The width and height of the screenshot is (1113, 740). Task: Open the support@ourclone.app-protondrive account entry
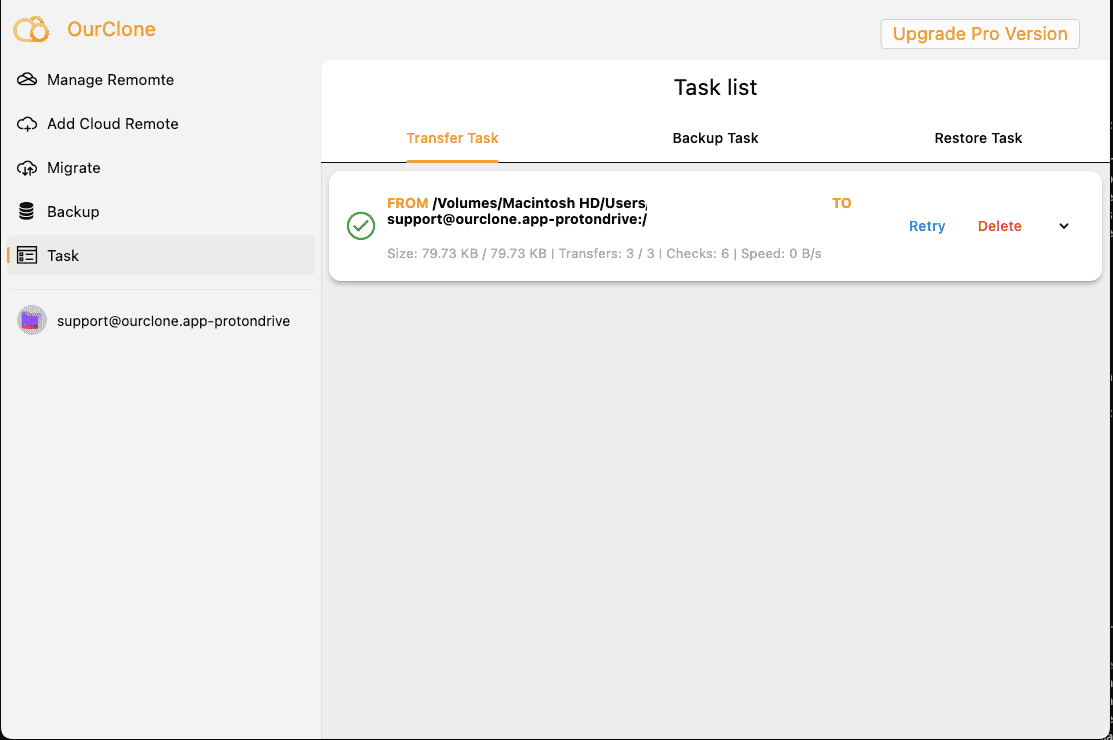(173, 320)
